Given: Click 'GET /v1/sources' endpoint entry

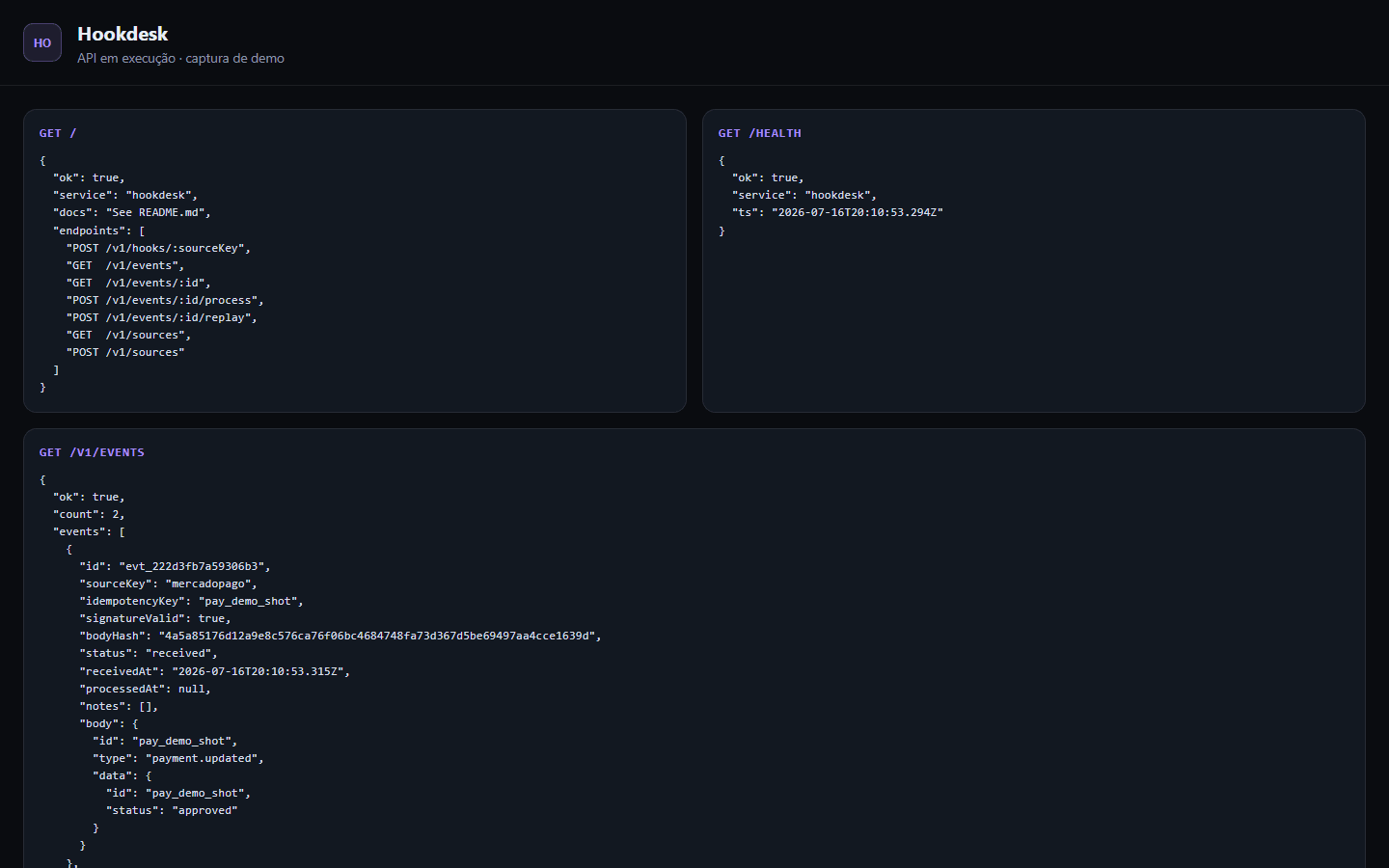Looking at the screenshot, I should [128, 335].
